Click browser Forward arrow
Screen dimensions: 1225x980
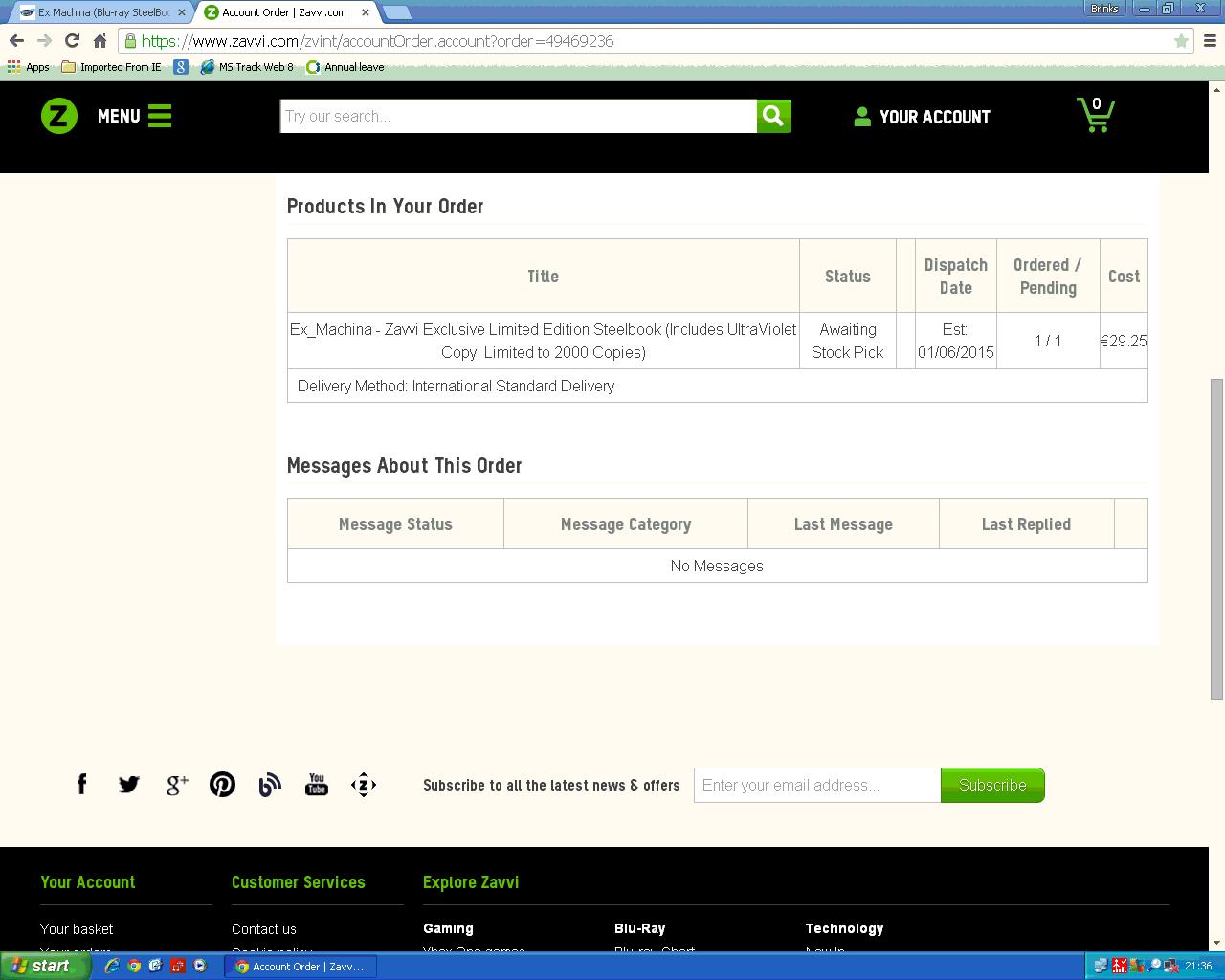(x=44, y=41)
